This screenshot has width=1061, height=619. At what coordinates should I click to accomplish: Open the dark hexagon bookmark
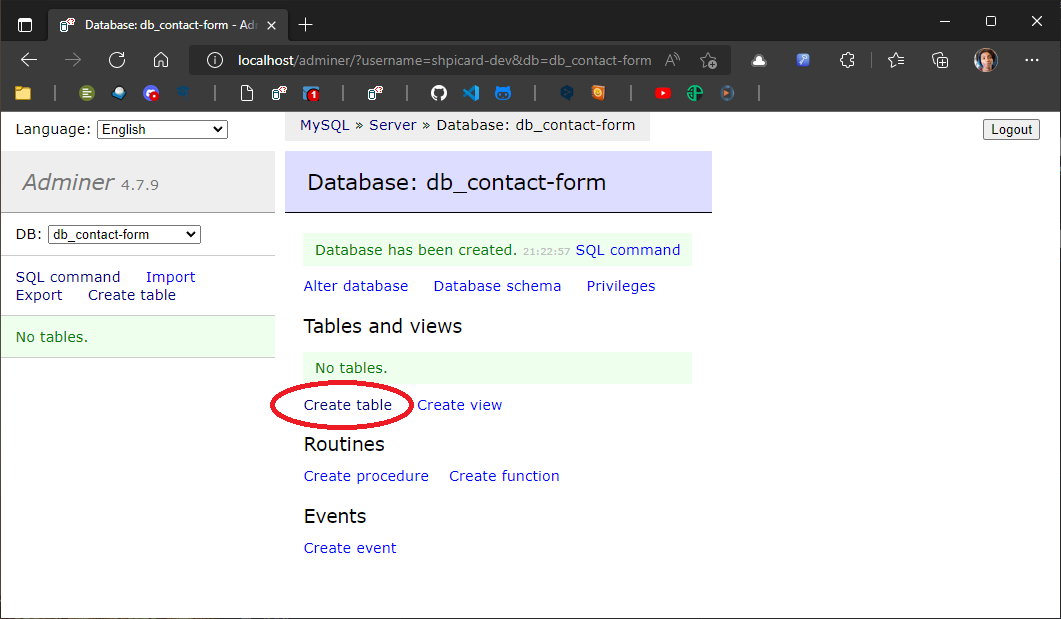pyautogui.click(x=567, y=93)
